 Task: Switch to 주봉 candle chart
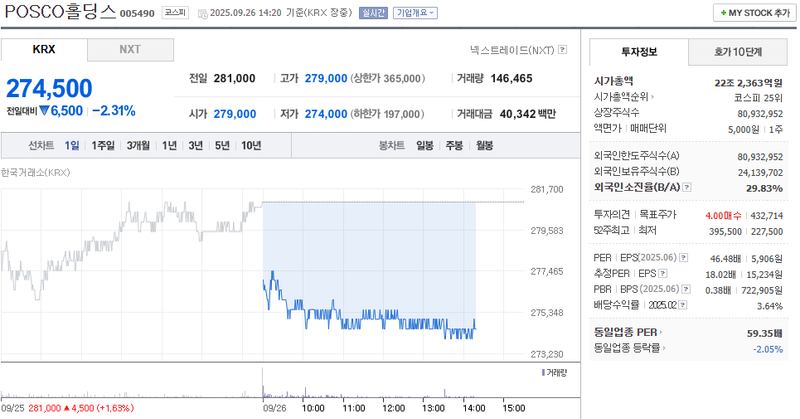click(454, 146)
